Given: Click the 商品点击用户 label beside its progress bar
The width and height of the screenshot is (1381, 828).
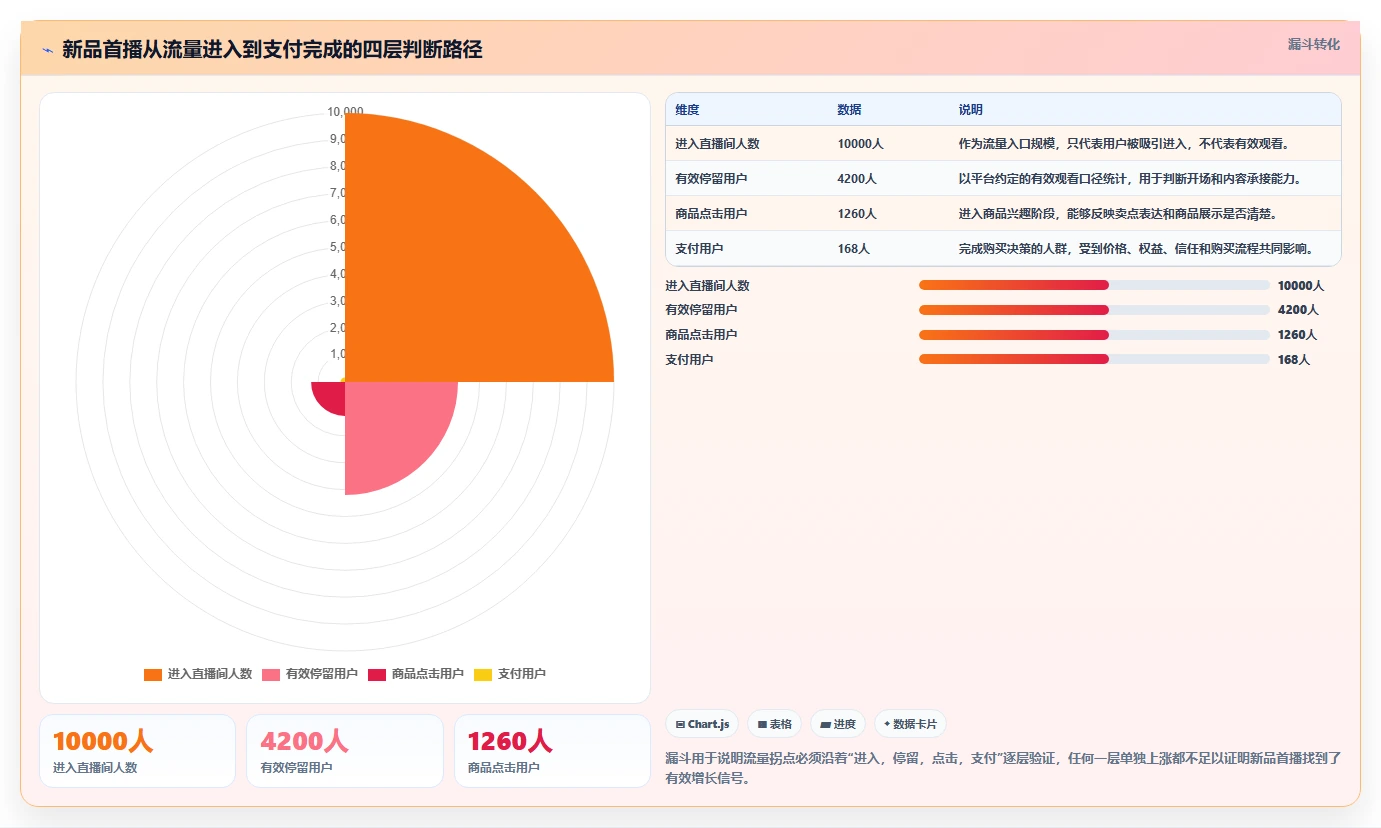Looking at the screenshot, I should pos(701,335).
